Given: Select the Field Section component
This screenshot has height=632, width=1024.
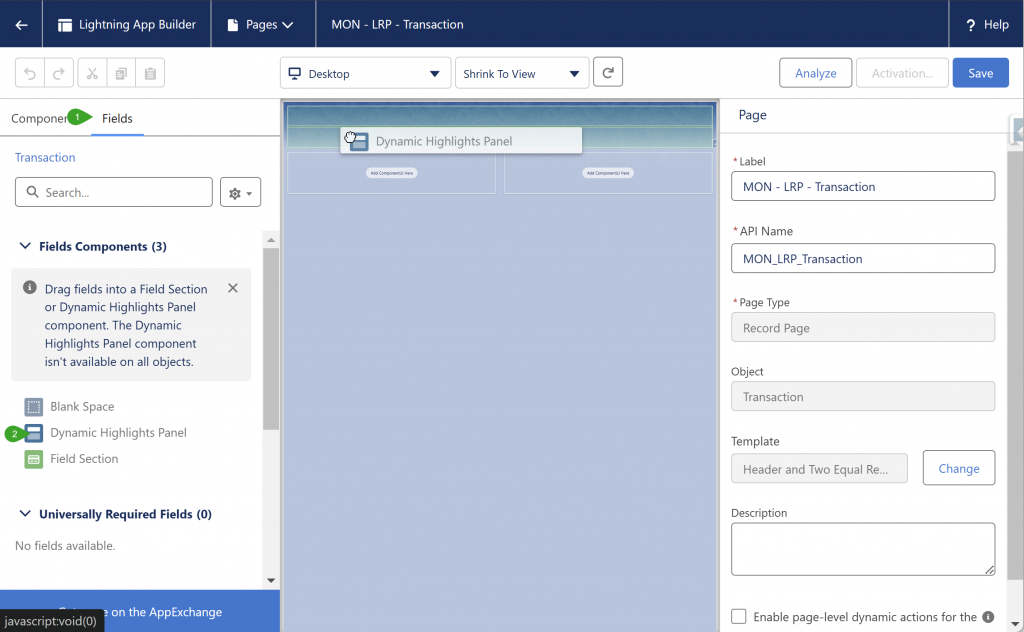Looking at the screenshot, I should (x=72, y=459).
